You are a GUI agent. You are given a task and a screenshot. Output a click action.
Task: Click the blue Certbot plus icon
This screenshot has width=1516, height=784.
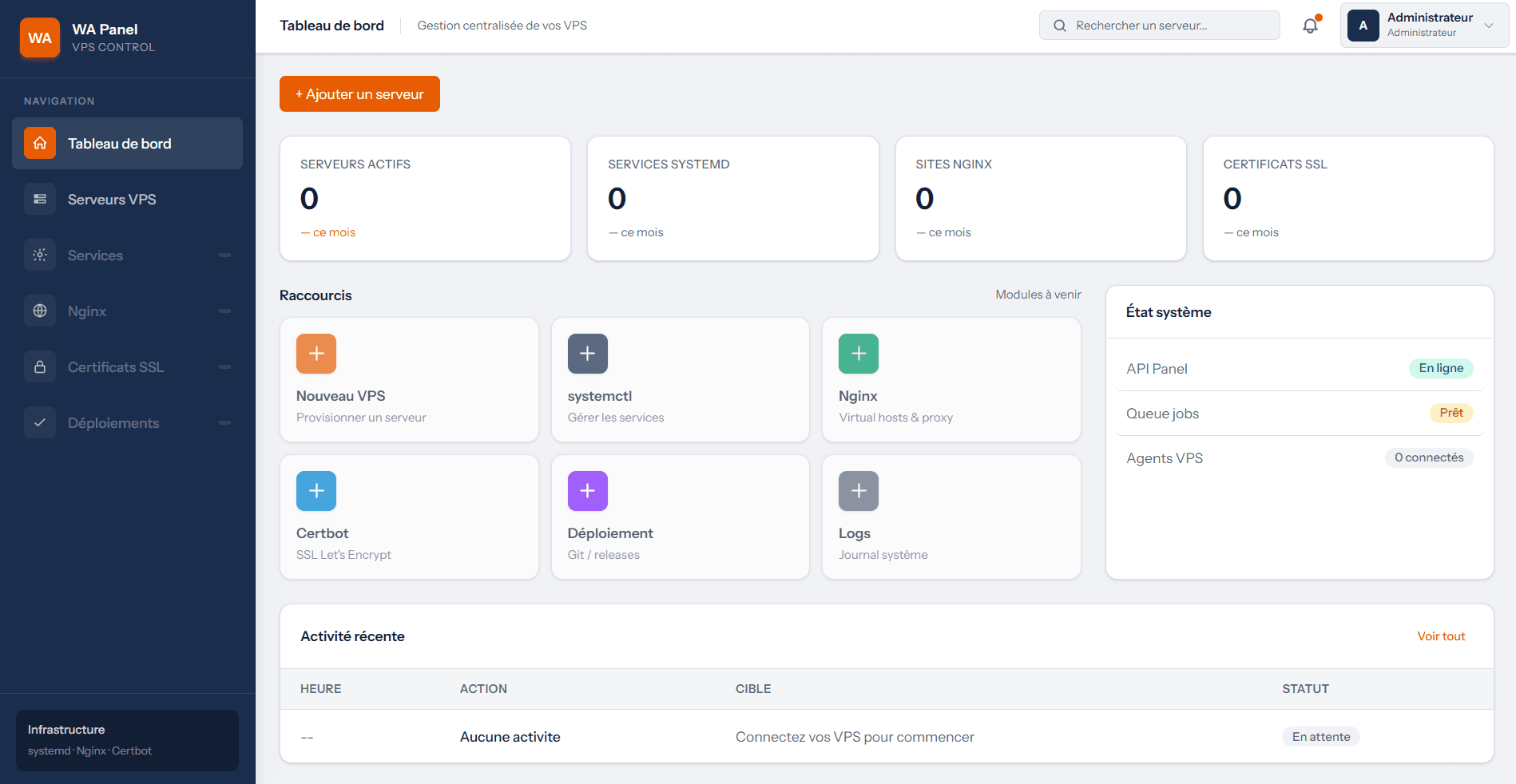pos(316,491)
